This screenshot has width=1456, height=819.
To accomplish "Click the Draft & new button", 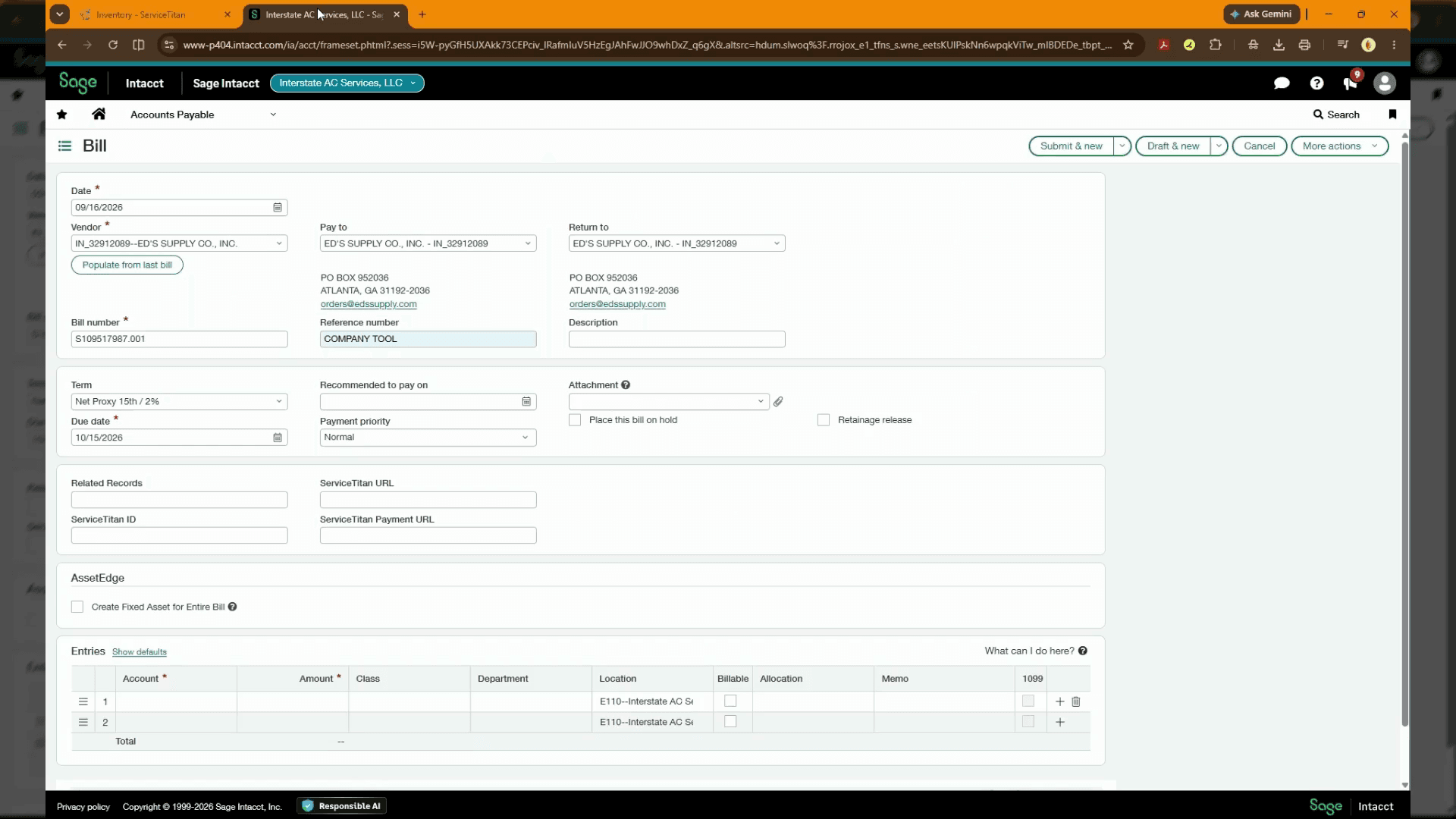I will point(1173,146).
